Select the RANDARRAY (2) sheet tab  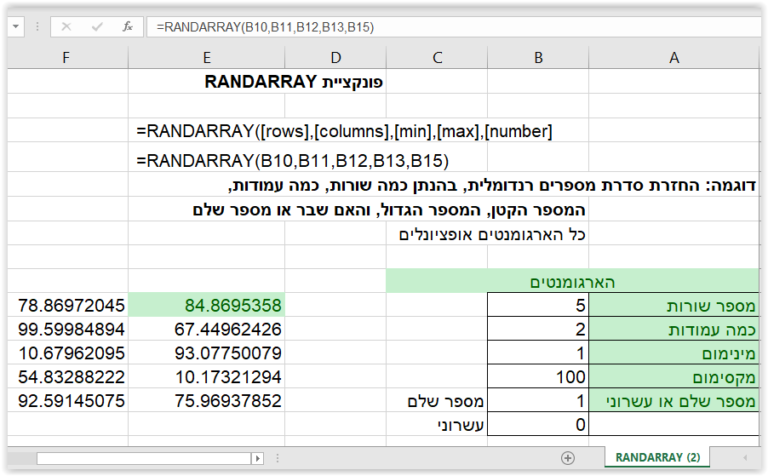[x=657, y=457]
